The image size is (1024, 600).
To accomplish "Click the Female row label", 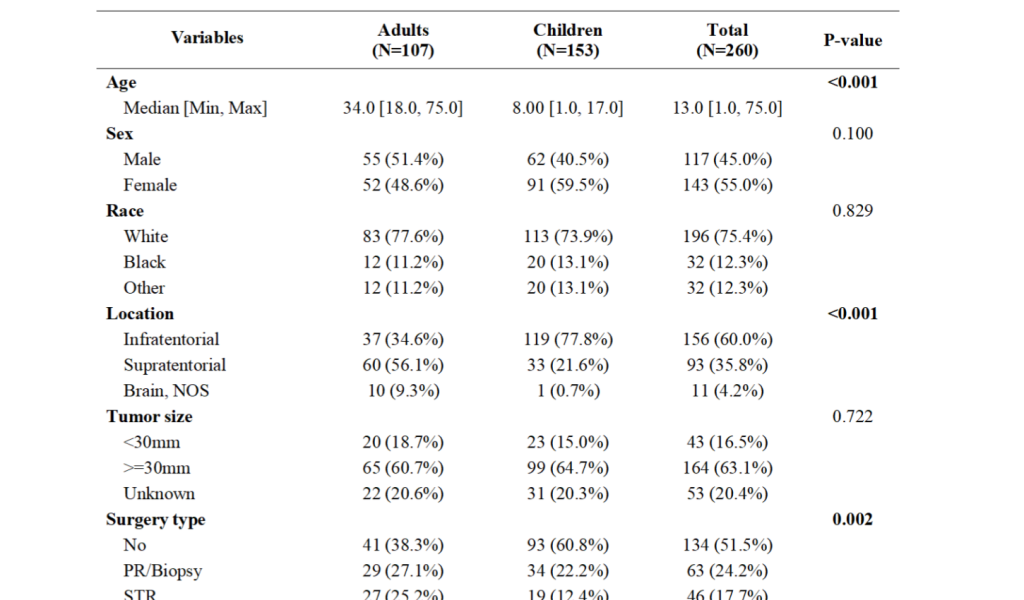I will pyautogui.click(x=150, y=185).
